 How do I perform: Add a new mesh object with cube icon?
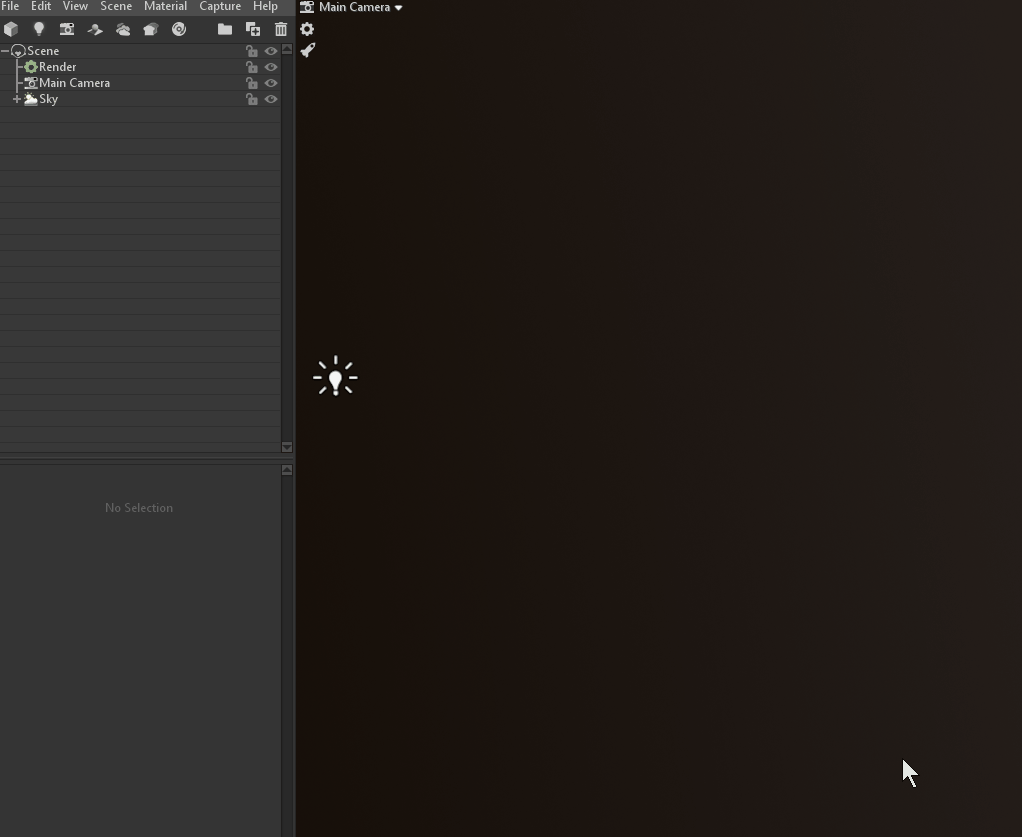(x=11, y=29)
